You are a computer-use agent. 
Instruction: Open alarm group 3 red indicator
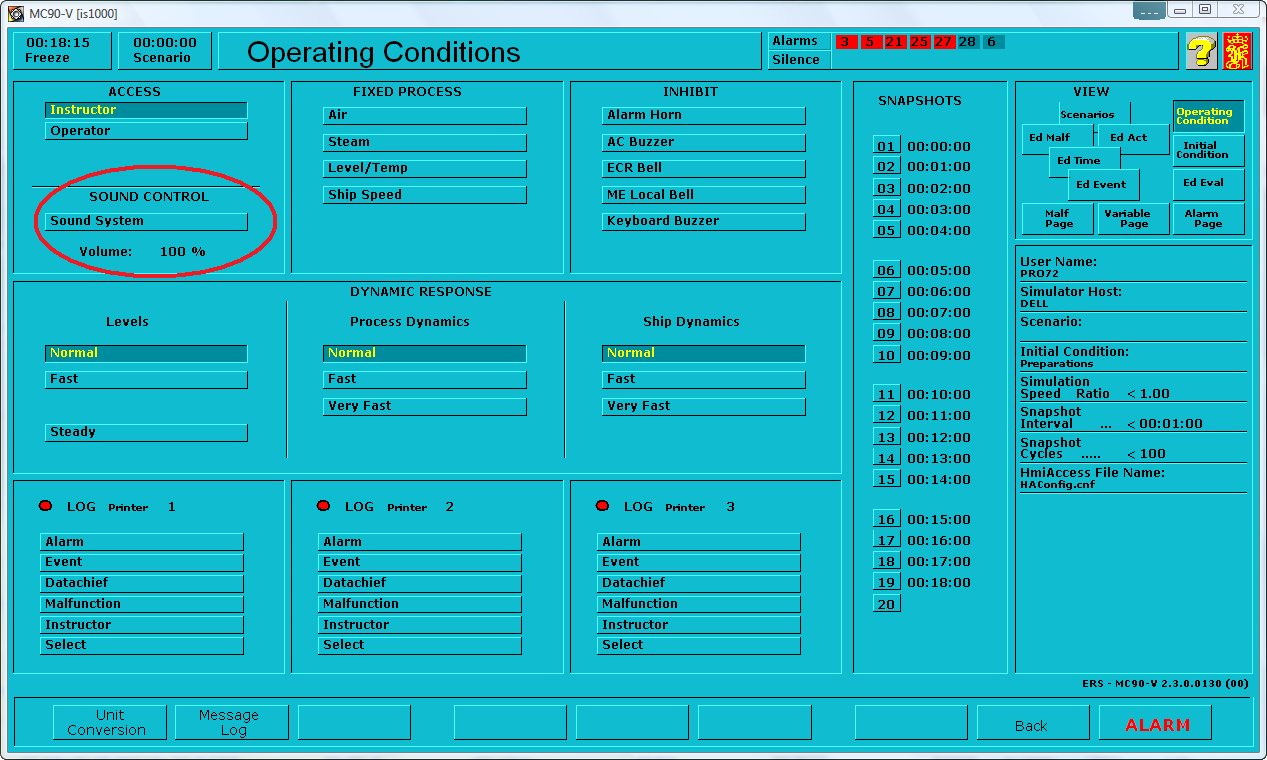[845, 42]
